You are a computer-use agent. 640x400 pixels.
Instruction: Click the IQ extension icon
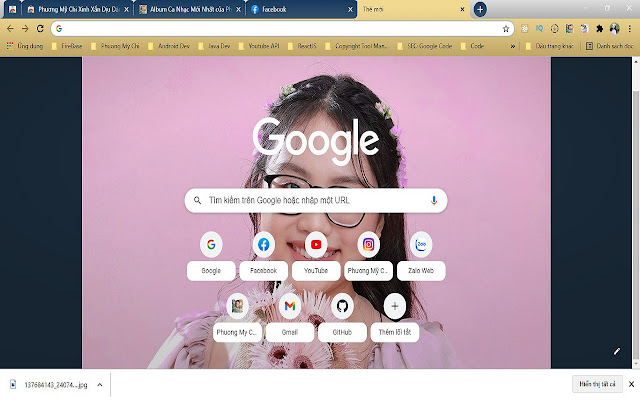[x=540, y=29]
